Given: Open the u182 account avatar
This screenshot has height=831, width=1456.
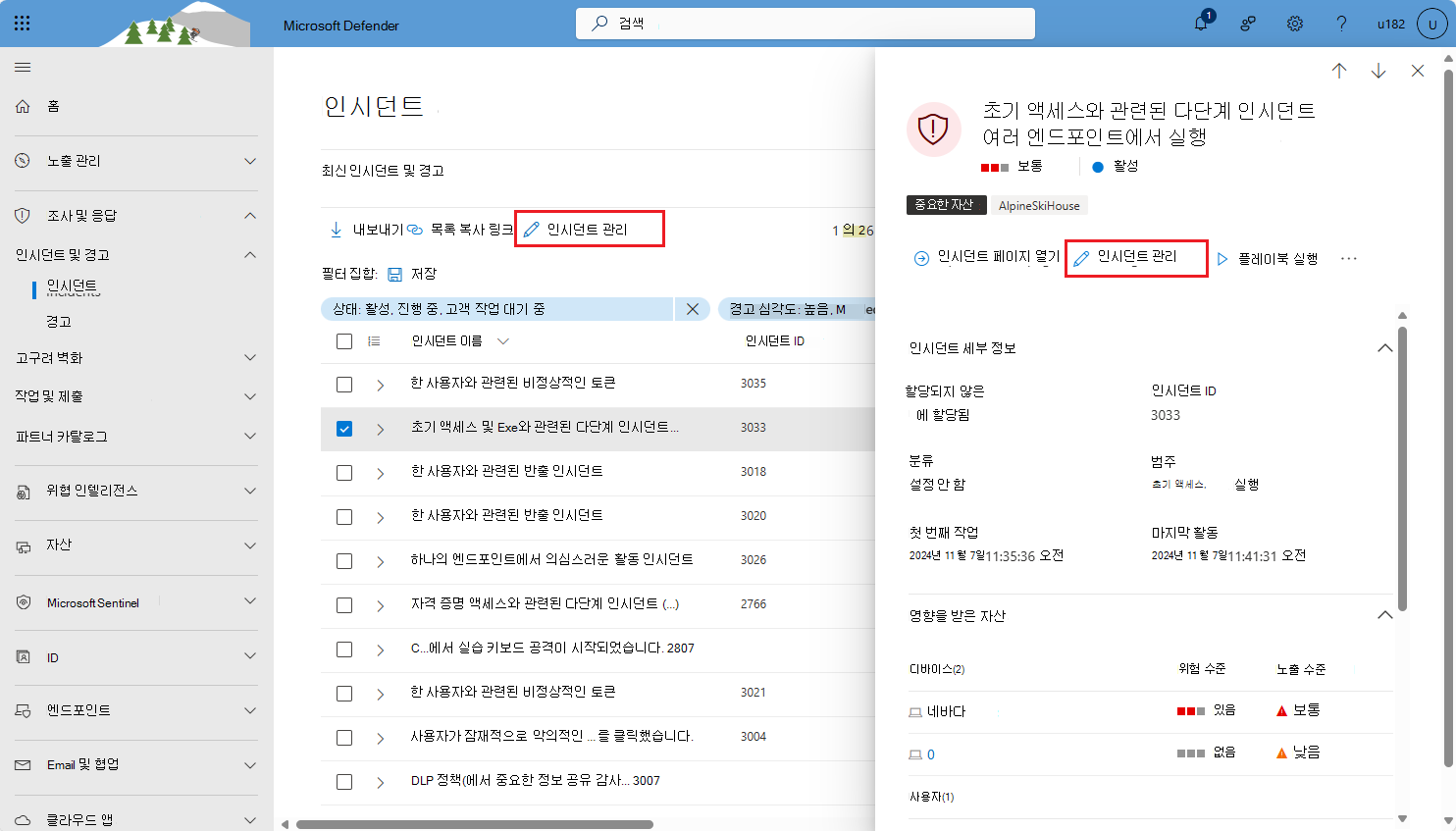Looking at the screenshot, I should click(x=1432, y=24).
